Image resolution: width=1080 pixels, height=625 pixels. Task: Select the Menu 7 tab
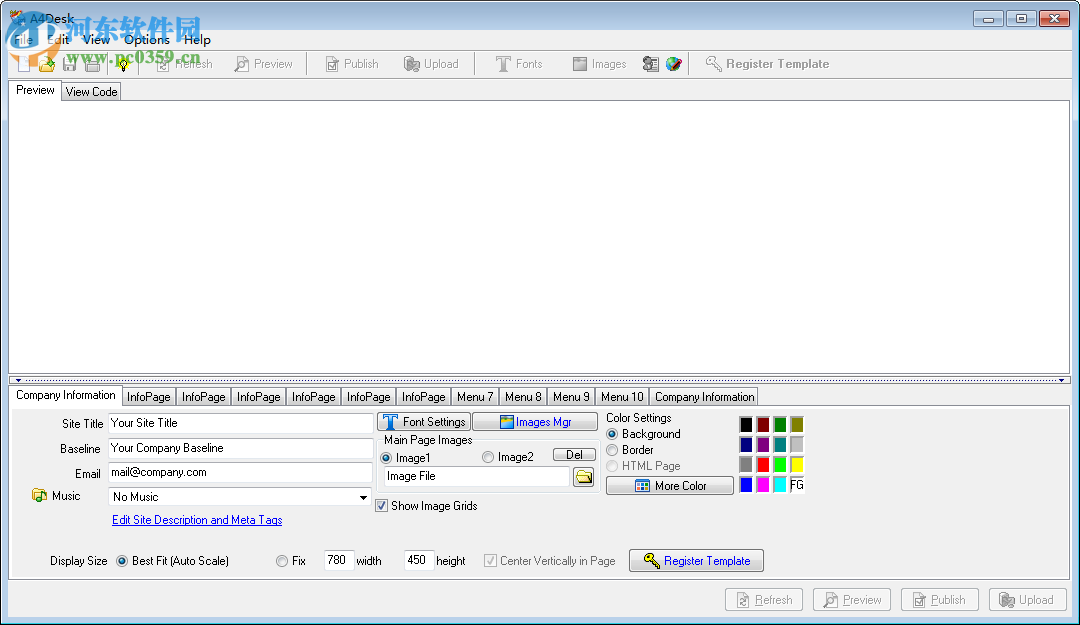(475, 397)
